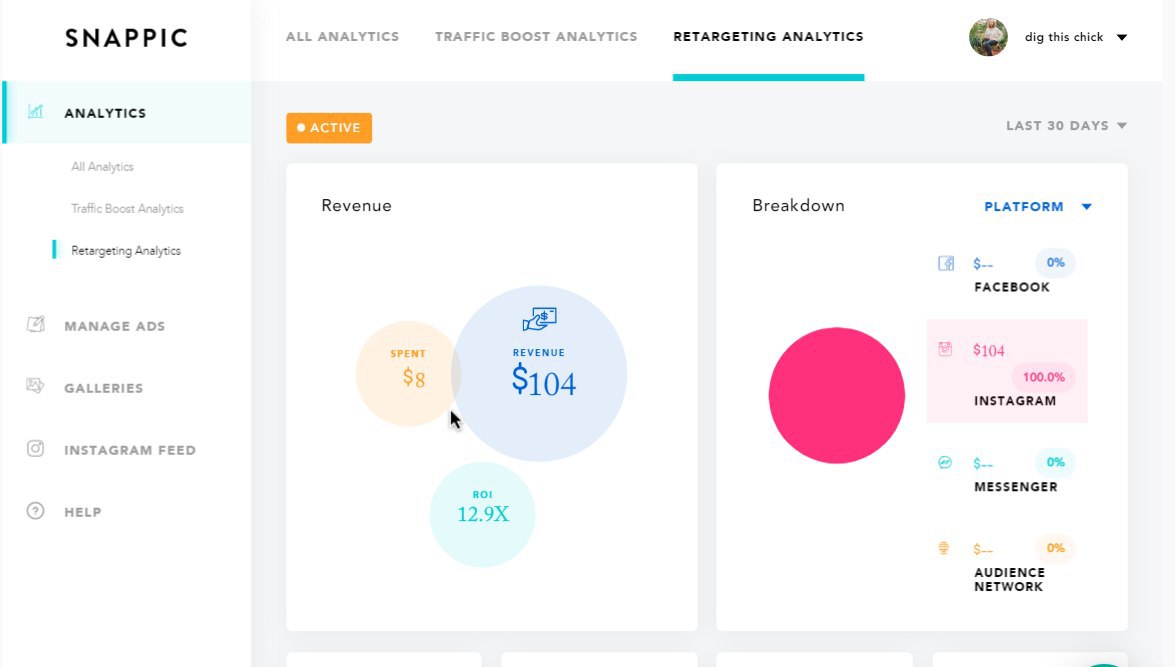Open the Last 30 Days dropdown
The width and height of the screenshot is (1175, 667).
point(1066,126)
